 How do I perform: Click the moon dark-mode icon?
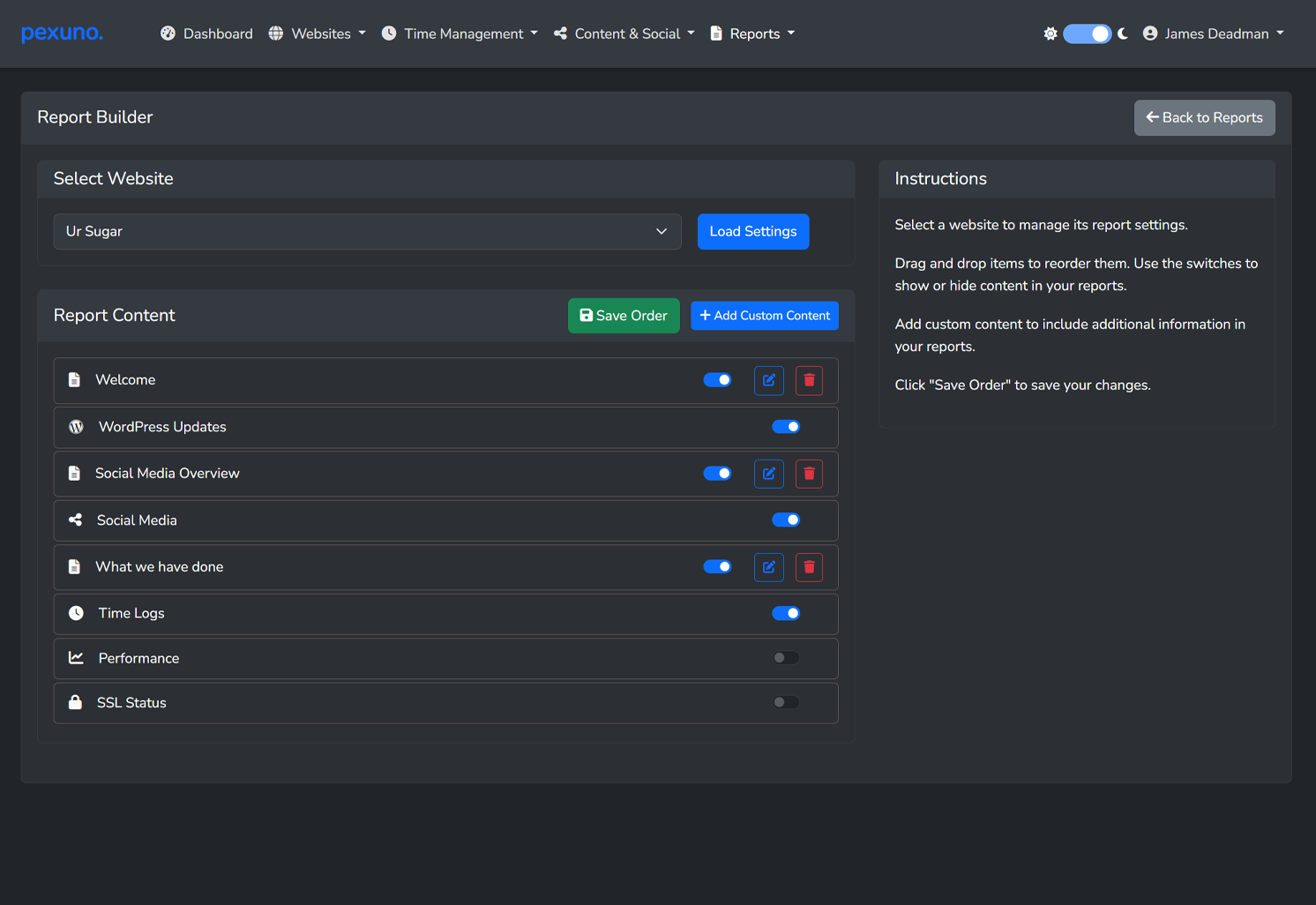pos(1123,34)
